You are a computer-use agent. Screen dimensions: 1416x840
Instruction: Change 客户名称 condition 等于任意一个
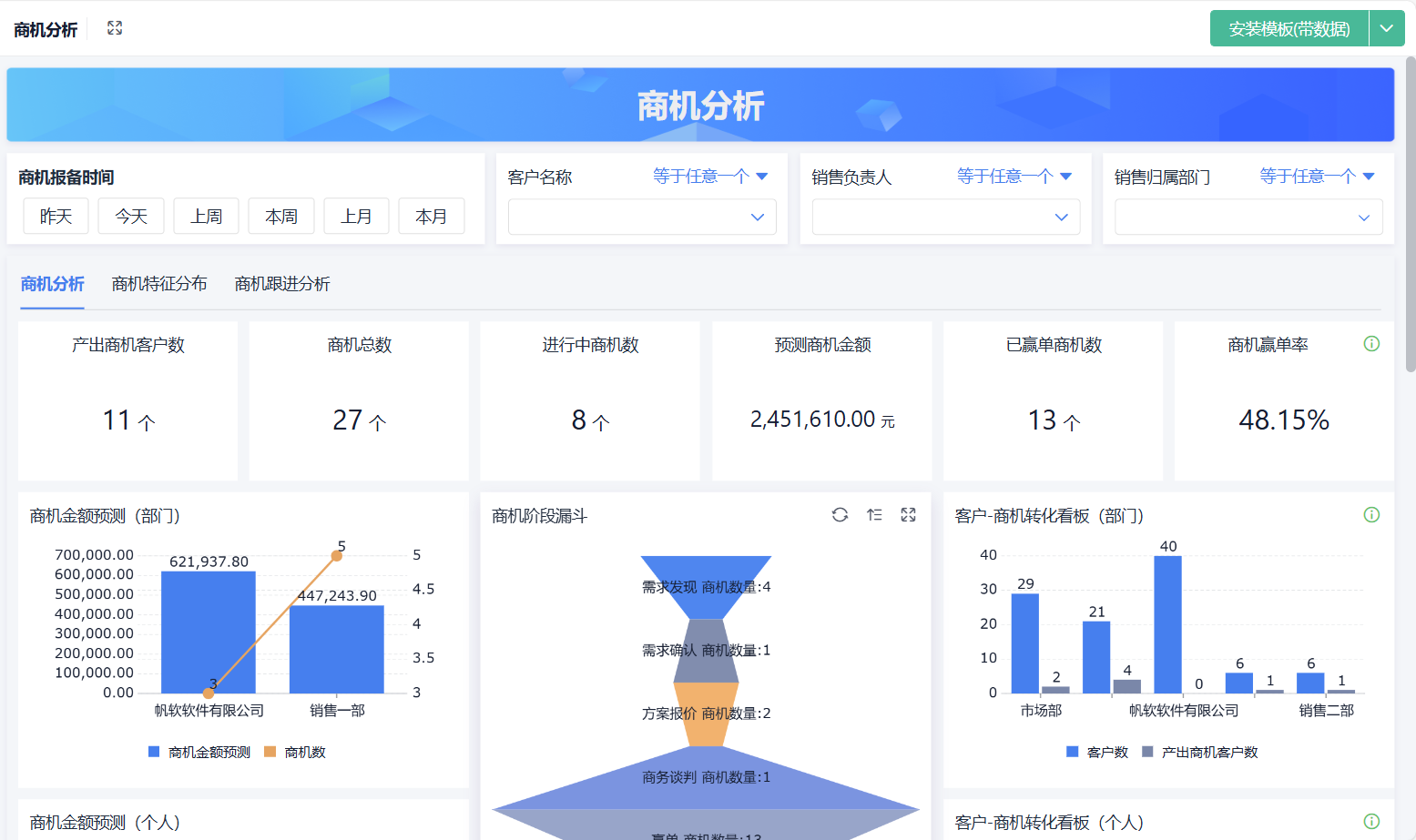[710, 177]
